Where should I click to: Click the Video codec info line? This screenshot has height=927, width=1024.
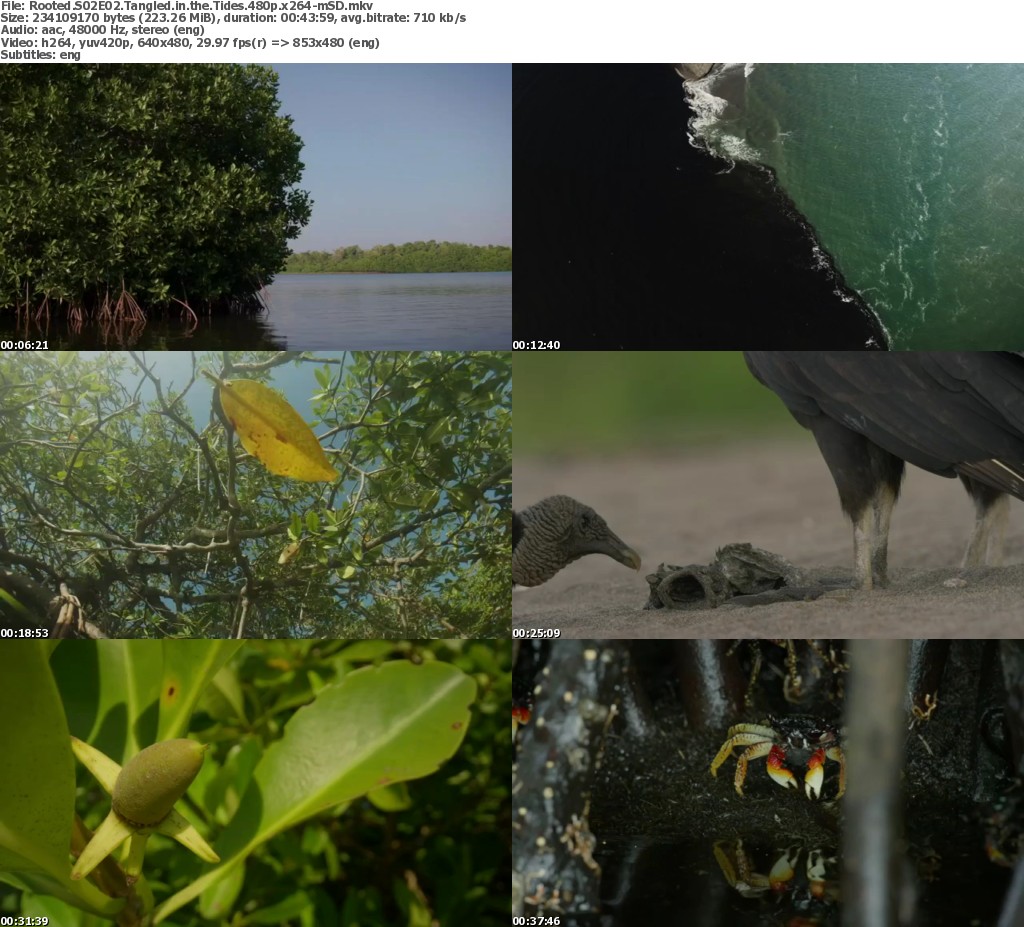189,42
